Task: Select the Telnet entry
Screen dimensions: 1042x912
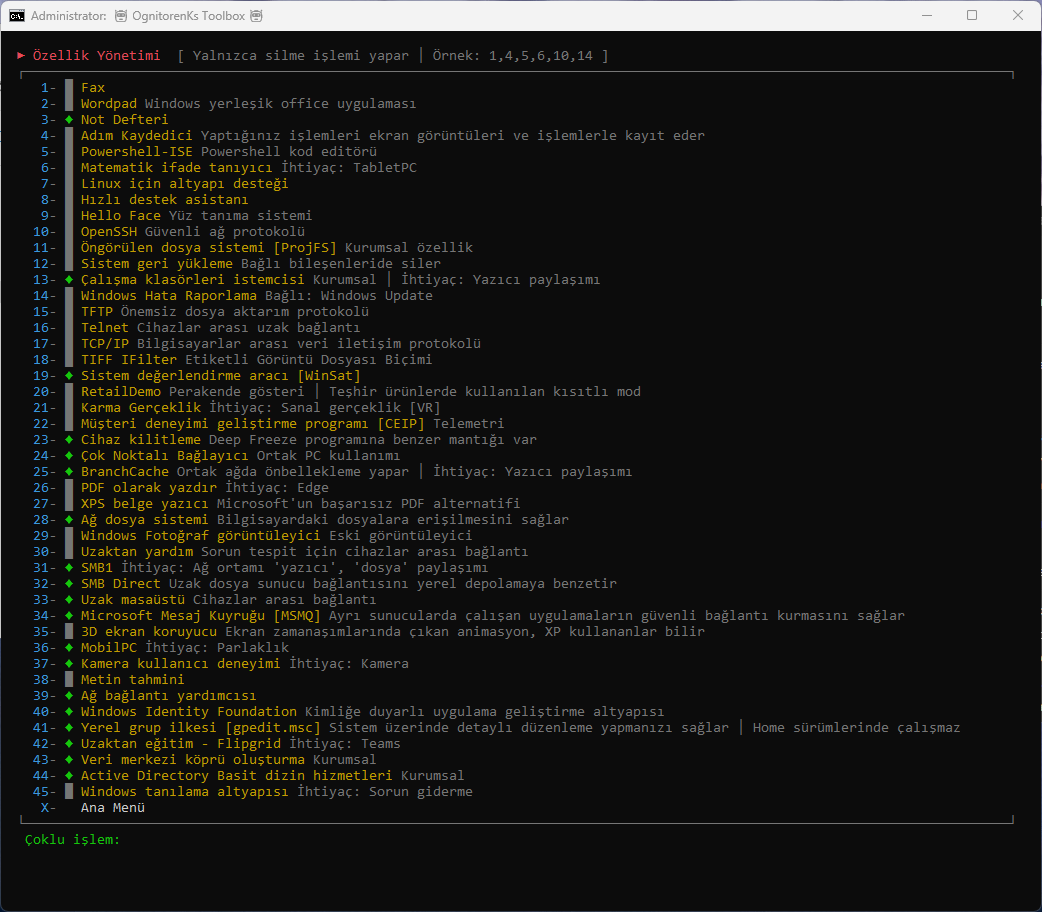Action: coord(105,328)
